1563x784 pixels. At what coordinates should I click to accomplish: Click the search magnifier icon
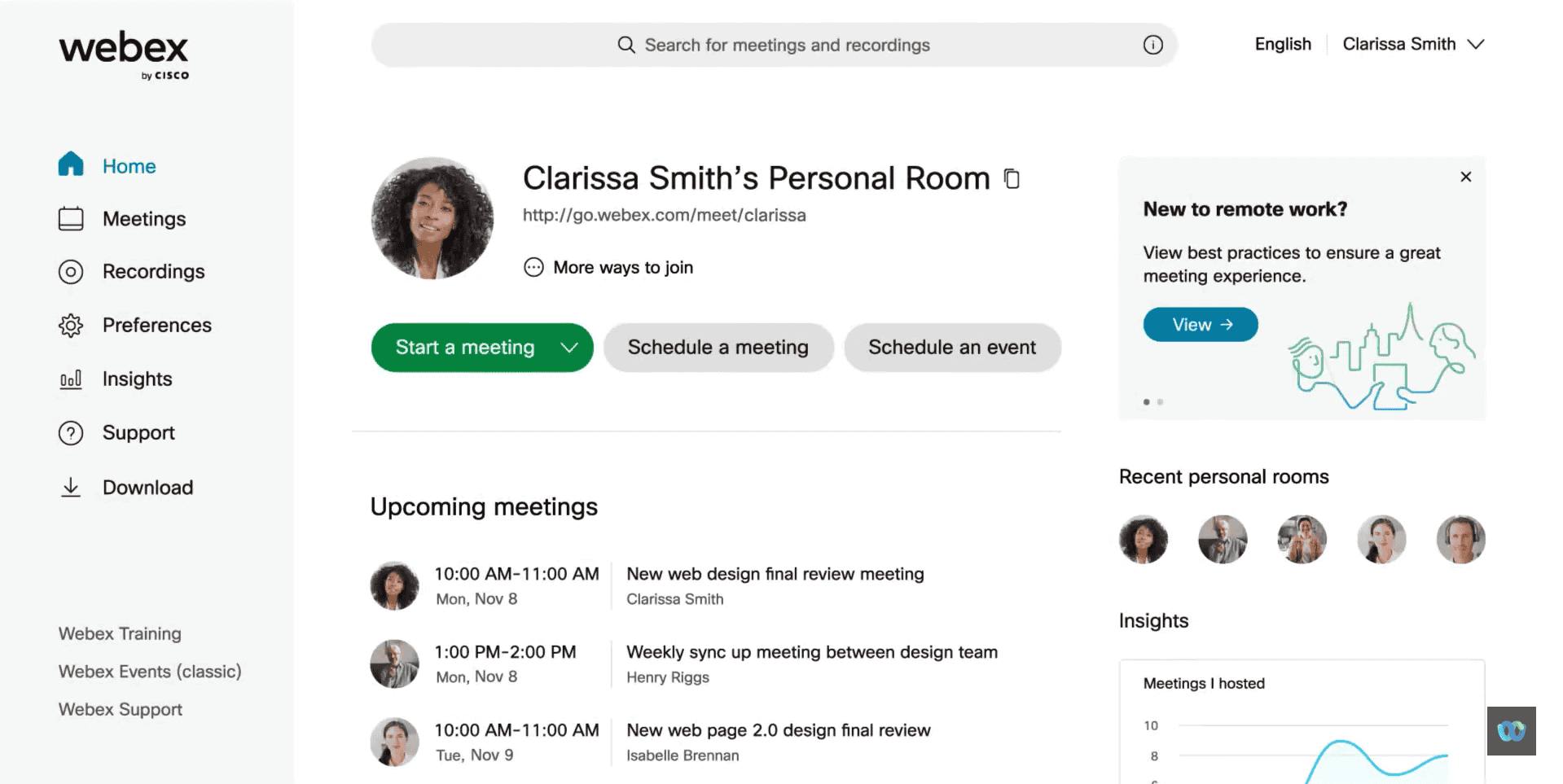[626, 45]
